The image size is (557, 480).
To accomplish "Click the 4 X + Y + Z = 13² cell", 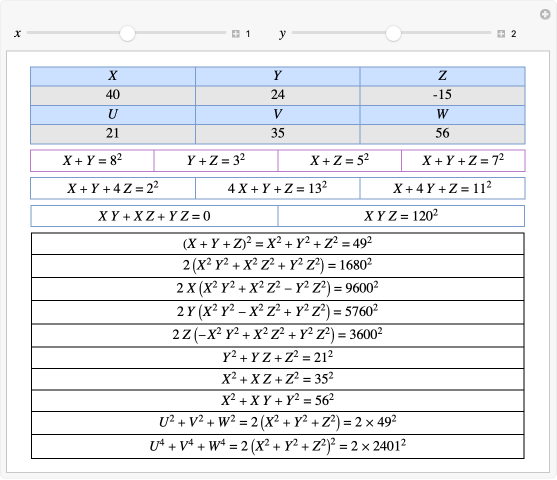I will 277,188.
